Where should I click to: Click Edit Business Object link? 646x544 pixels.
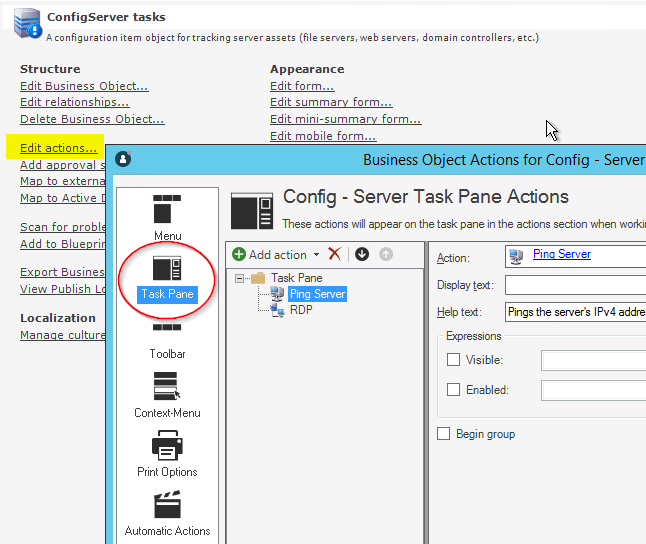[84, 86]
